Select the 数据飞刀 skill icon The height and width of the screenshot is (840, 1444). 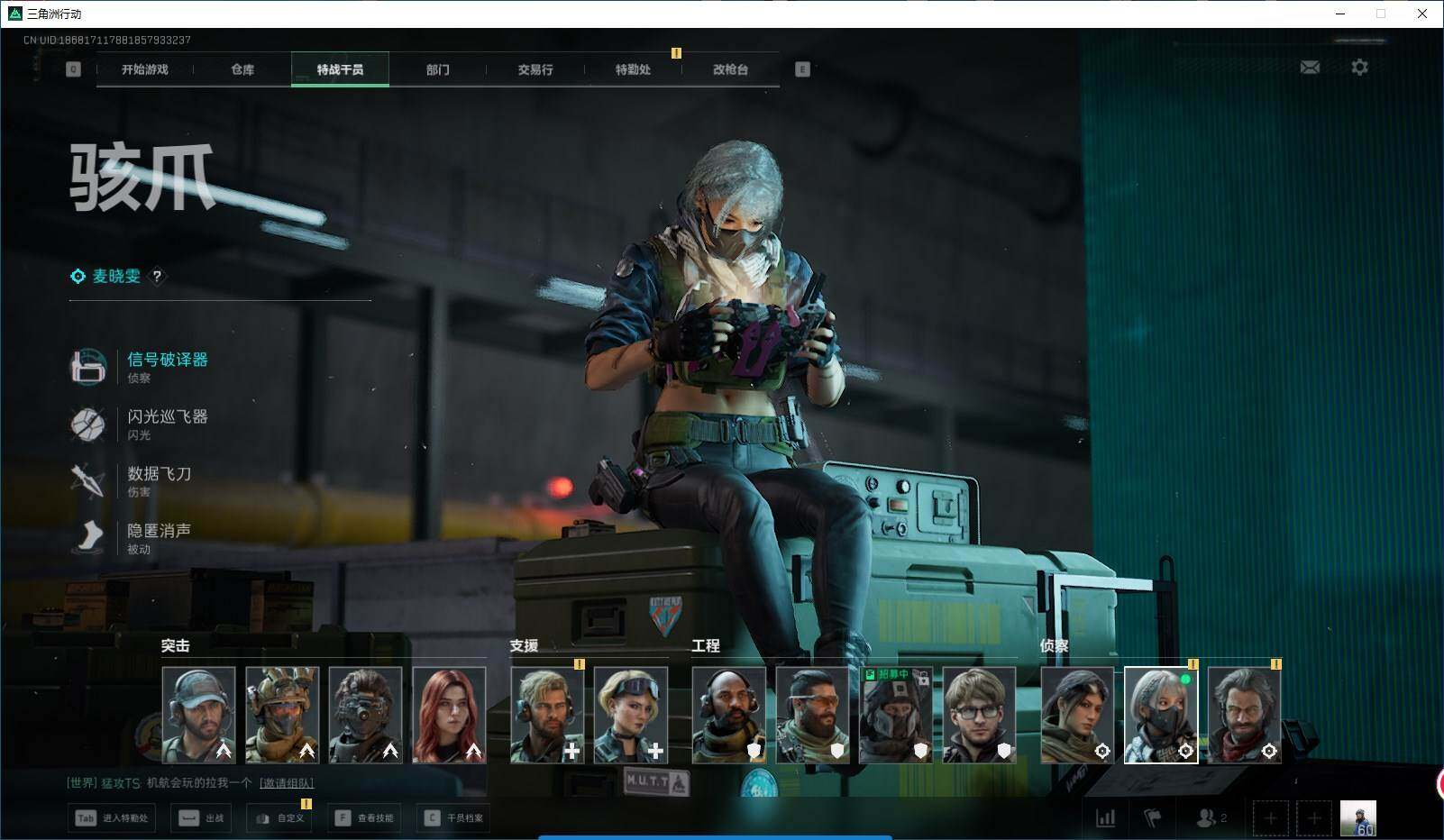[x=88, y=480]
